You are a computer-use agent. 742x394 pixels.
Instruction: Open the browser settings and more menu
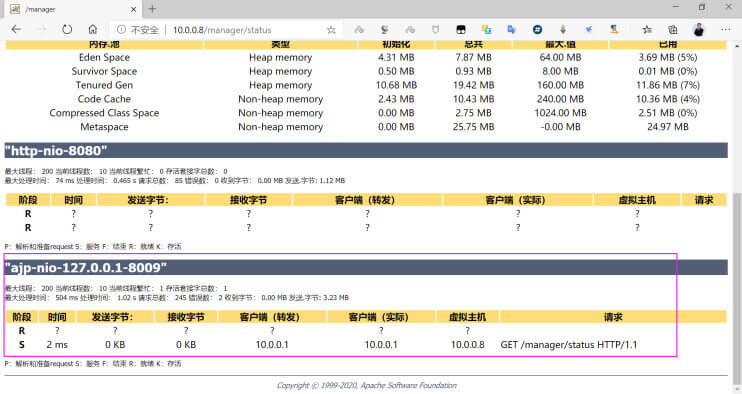(725, 30)
